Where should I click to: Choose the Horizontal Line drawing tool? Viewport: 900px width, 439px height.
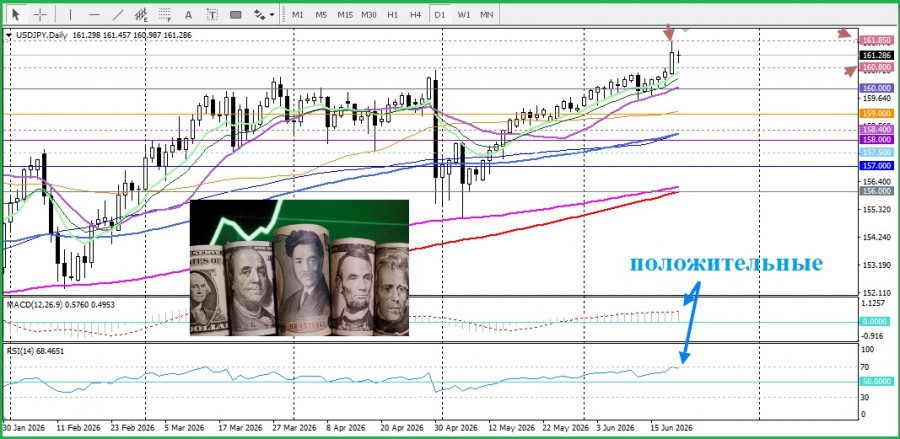94,15
